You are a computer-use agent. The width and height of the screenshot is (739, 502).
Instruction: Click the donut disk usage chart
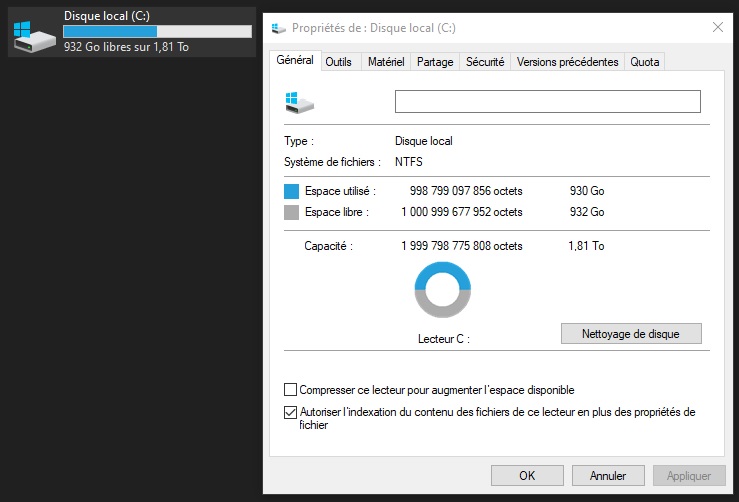coord(442,289)
